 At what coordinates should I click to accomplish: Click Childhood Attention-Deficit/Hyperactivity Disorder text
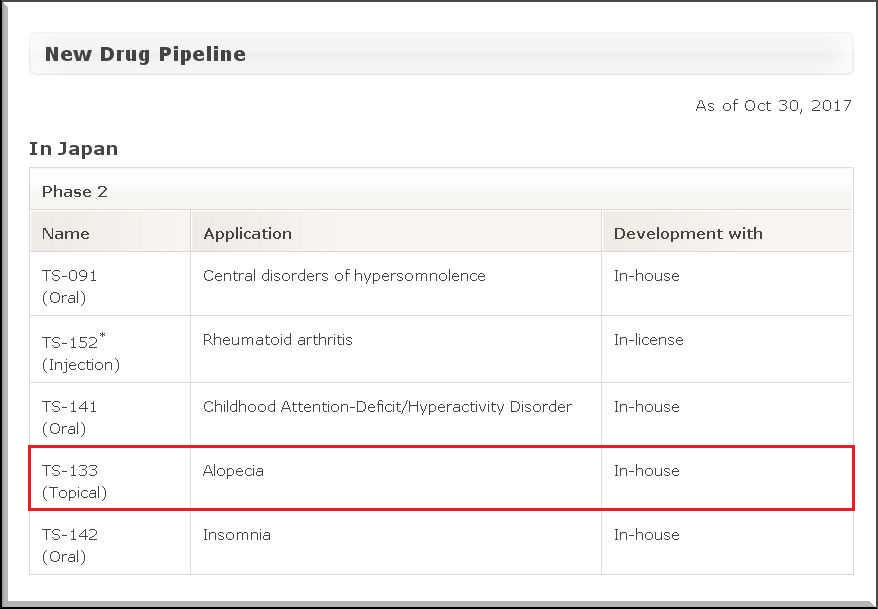click(387, 406)
